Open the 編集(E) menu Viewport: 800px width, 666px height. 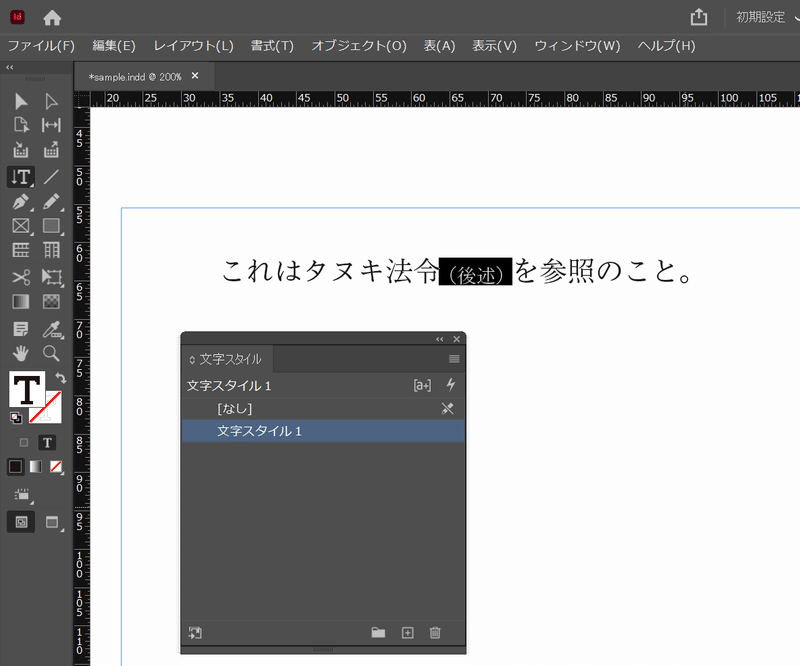click(114, 46)
